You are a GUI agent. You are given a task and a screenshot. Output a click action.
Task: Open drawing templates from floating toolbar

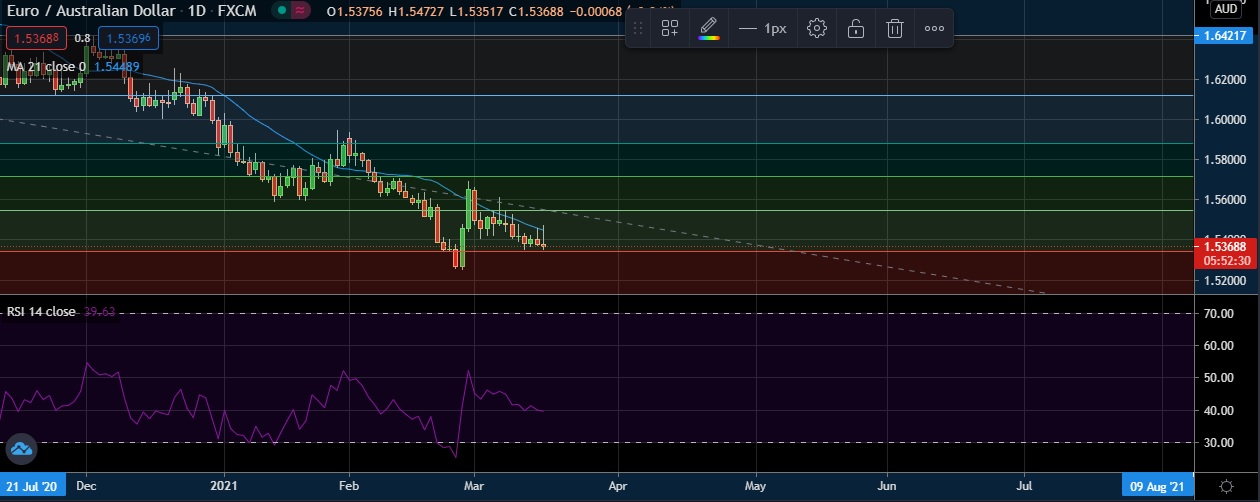670,28
